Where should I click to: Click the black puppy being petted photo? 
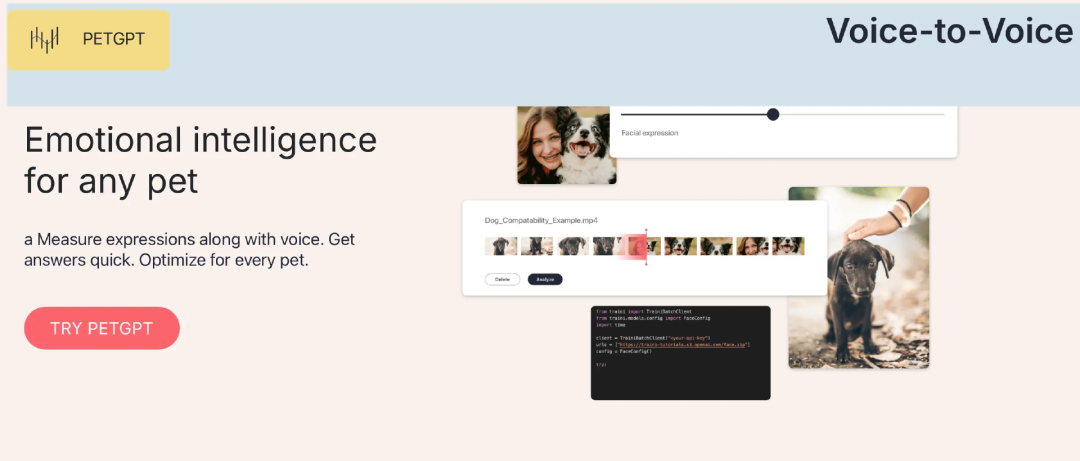coord(859,278)
